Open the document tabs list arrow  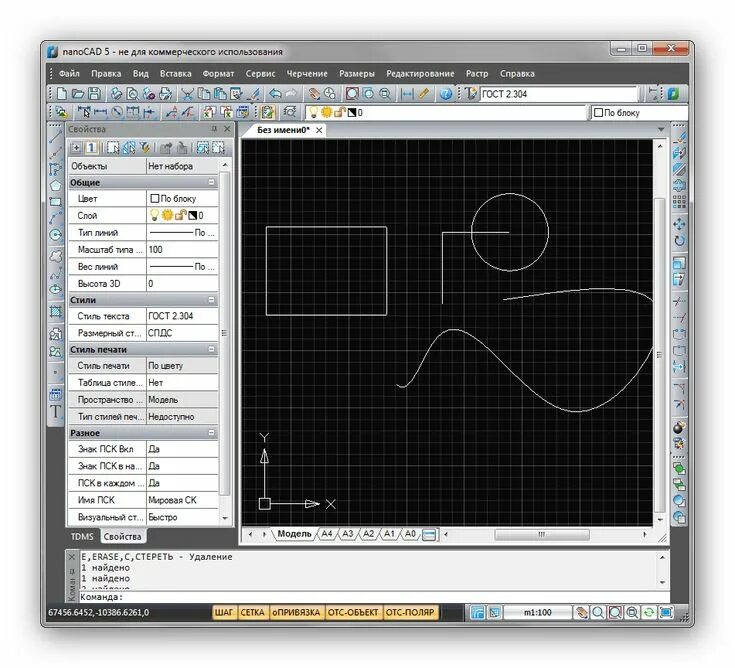pyautogui.click(x=661, y=129)
